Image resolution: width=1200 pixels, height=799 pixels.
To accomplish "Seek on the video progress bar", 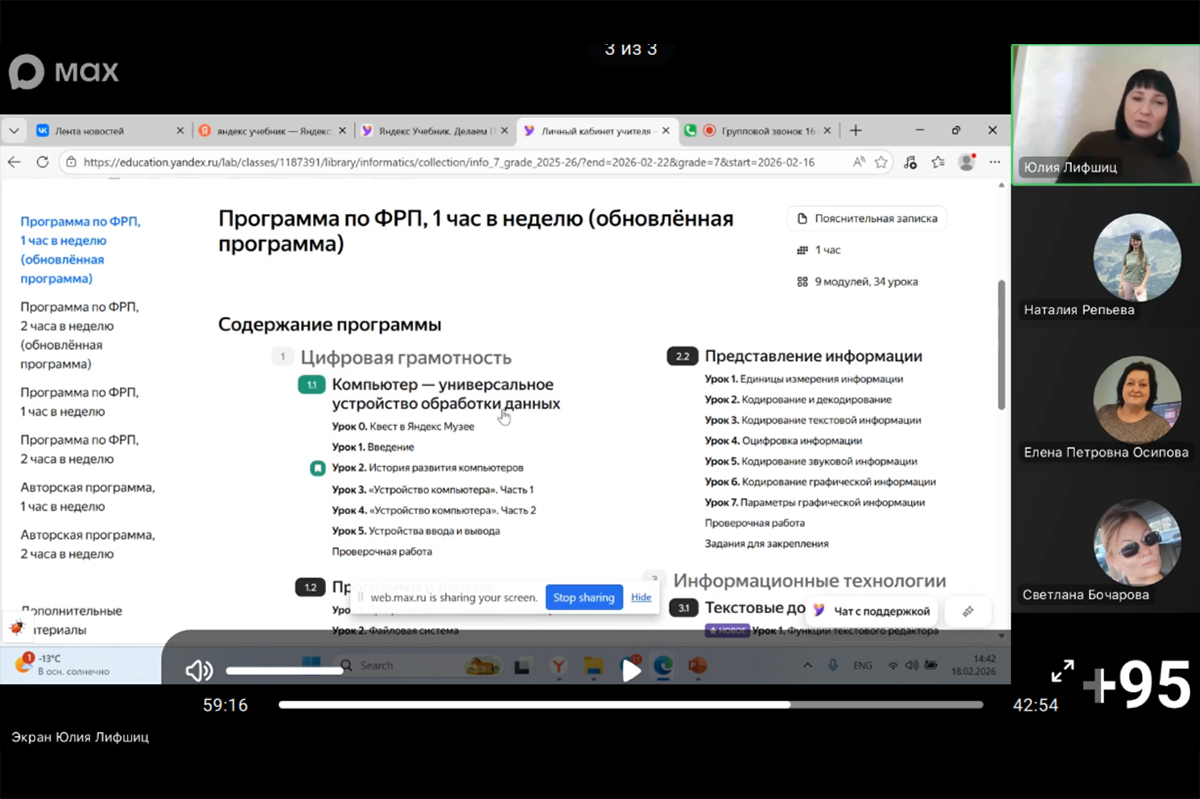I will point(631,705).
